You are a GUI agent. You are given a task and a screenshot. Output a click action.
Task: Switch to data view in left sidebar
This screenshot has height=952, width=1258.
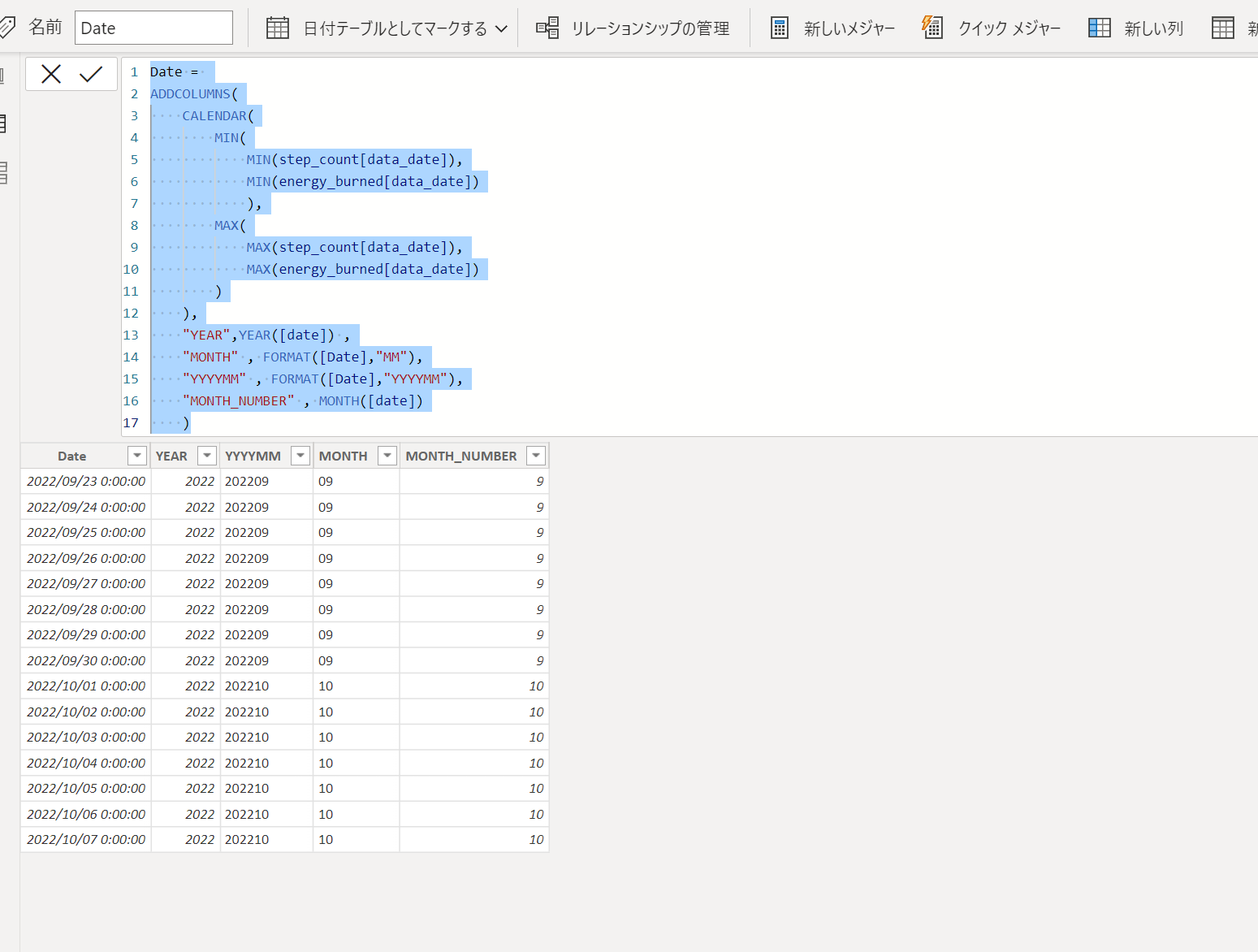pos(3,123)
